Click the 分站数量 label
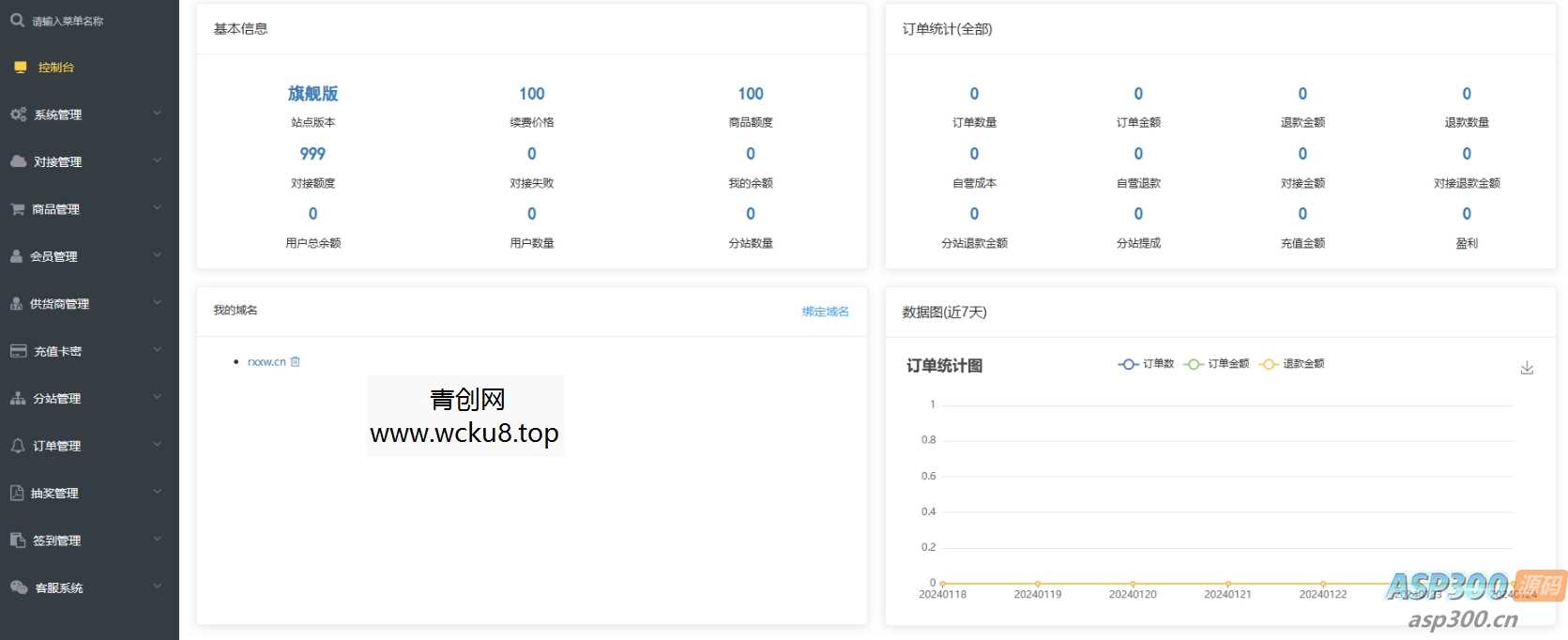Image resolution: width=1568 pixels, height=640 pixels. 751,243
